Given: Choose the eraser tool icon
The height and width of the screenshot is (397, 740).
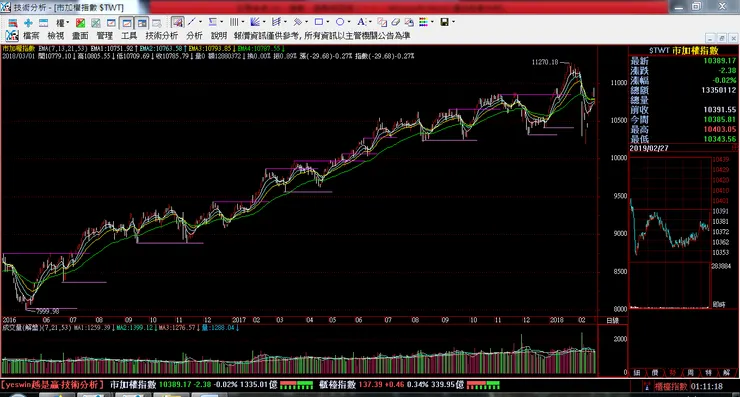Looking at the screenshot, I should click(x=395, y=22).
